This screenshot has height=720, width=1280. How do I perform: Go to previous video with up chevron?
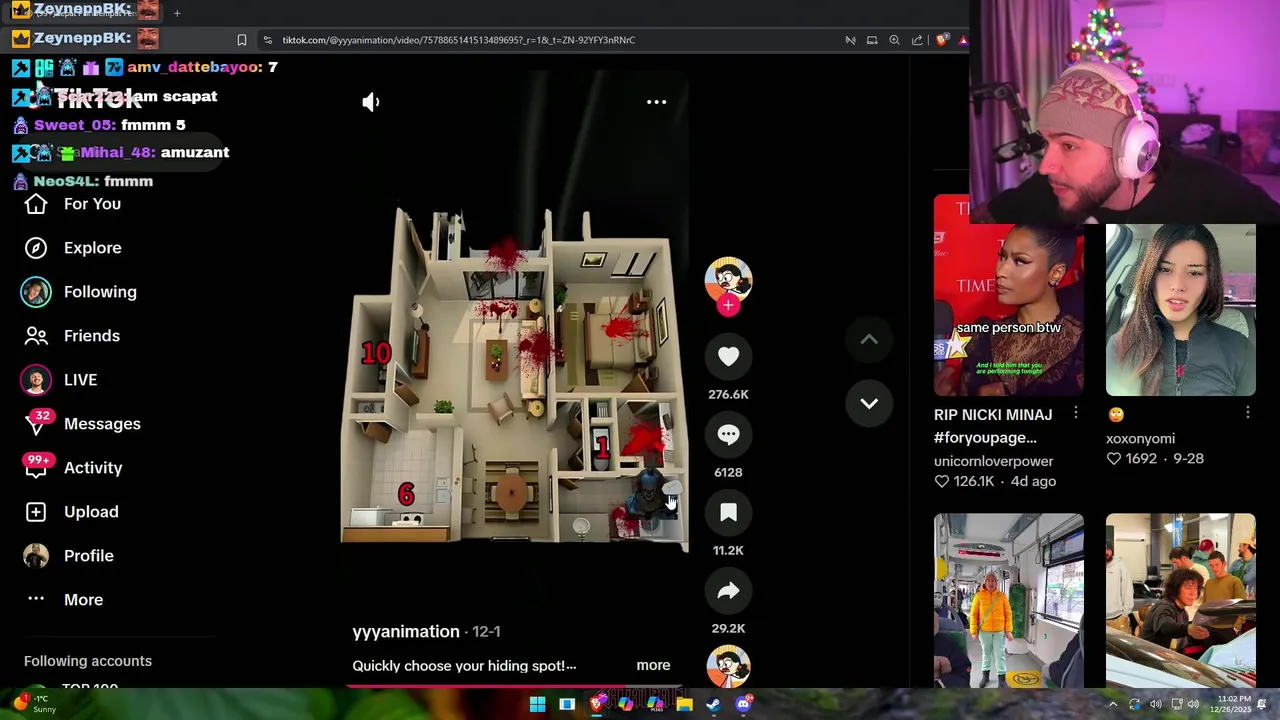pos(869,340)
